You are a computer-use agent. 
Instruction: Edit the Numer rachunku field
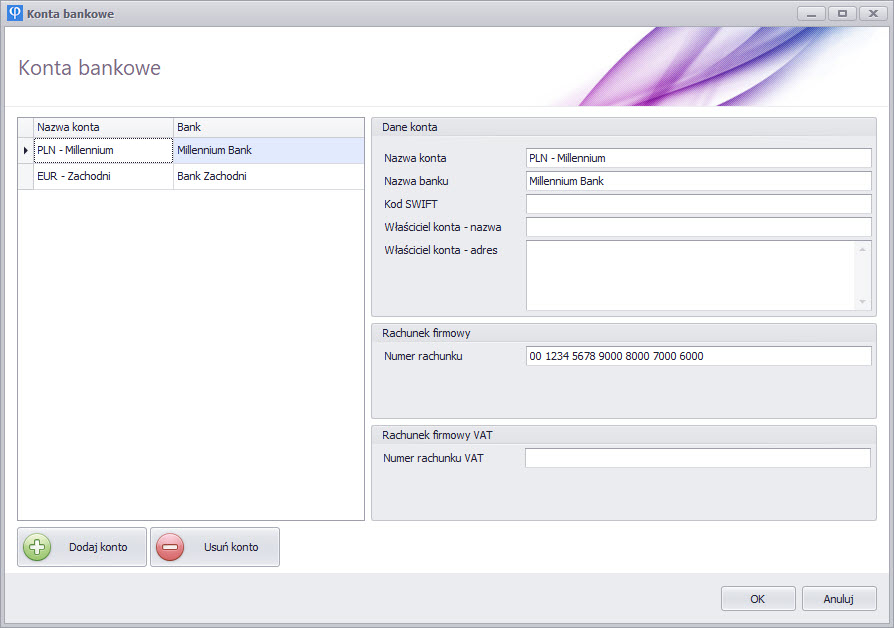[x=698, y=356]
